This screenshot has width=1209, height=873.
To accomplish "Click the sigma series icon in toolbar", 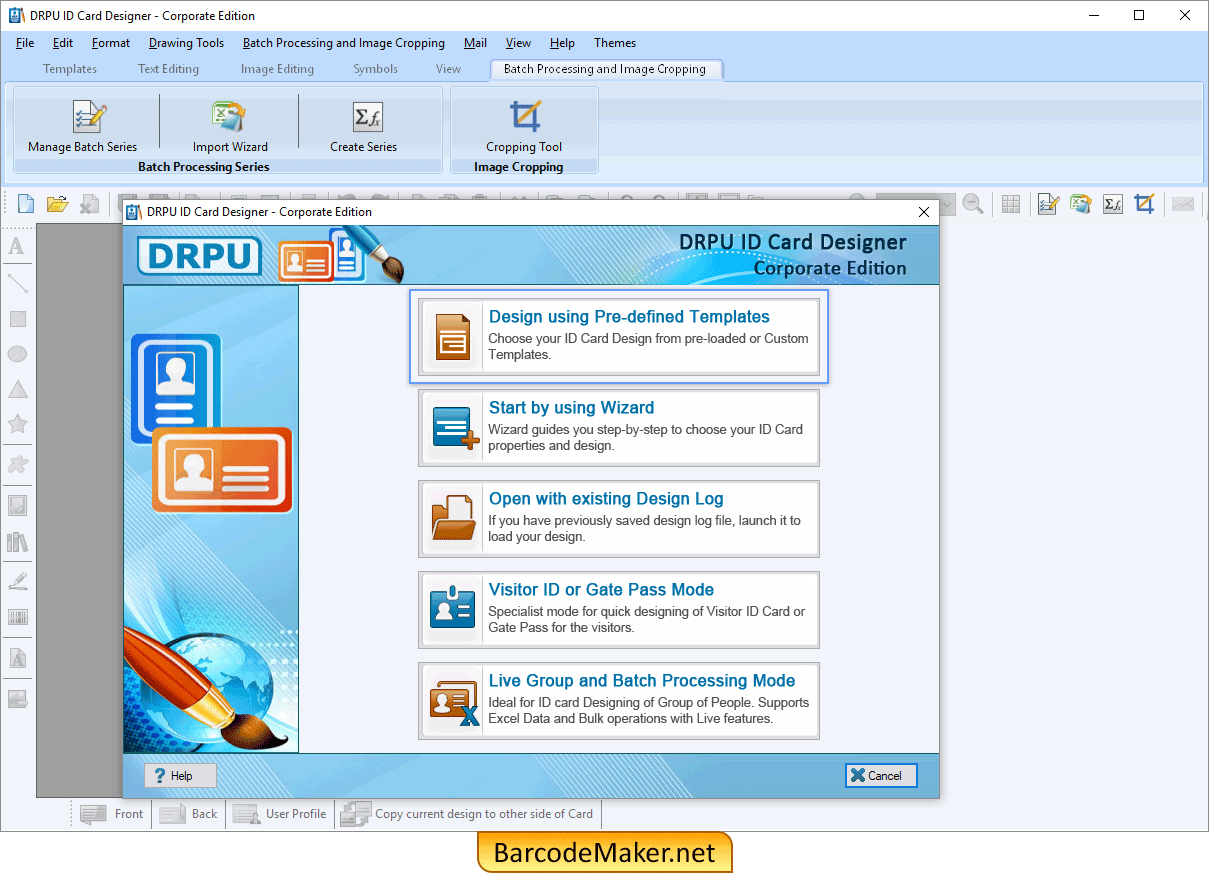I will [x=1113, y=204].
